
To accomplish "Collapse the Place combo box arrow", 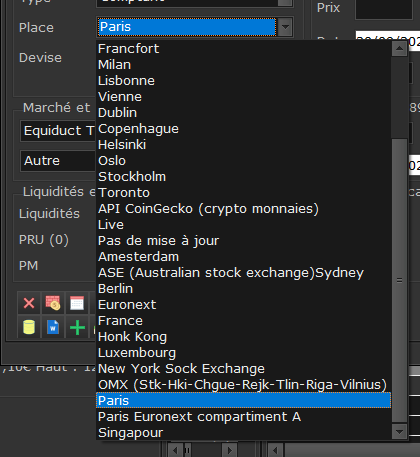I will [285, 27].
